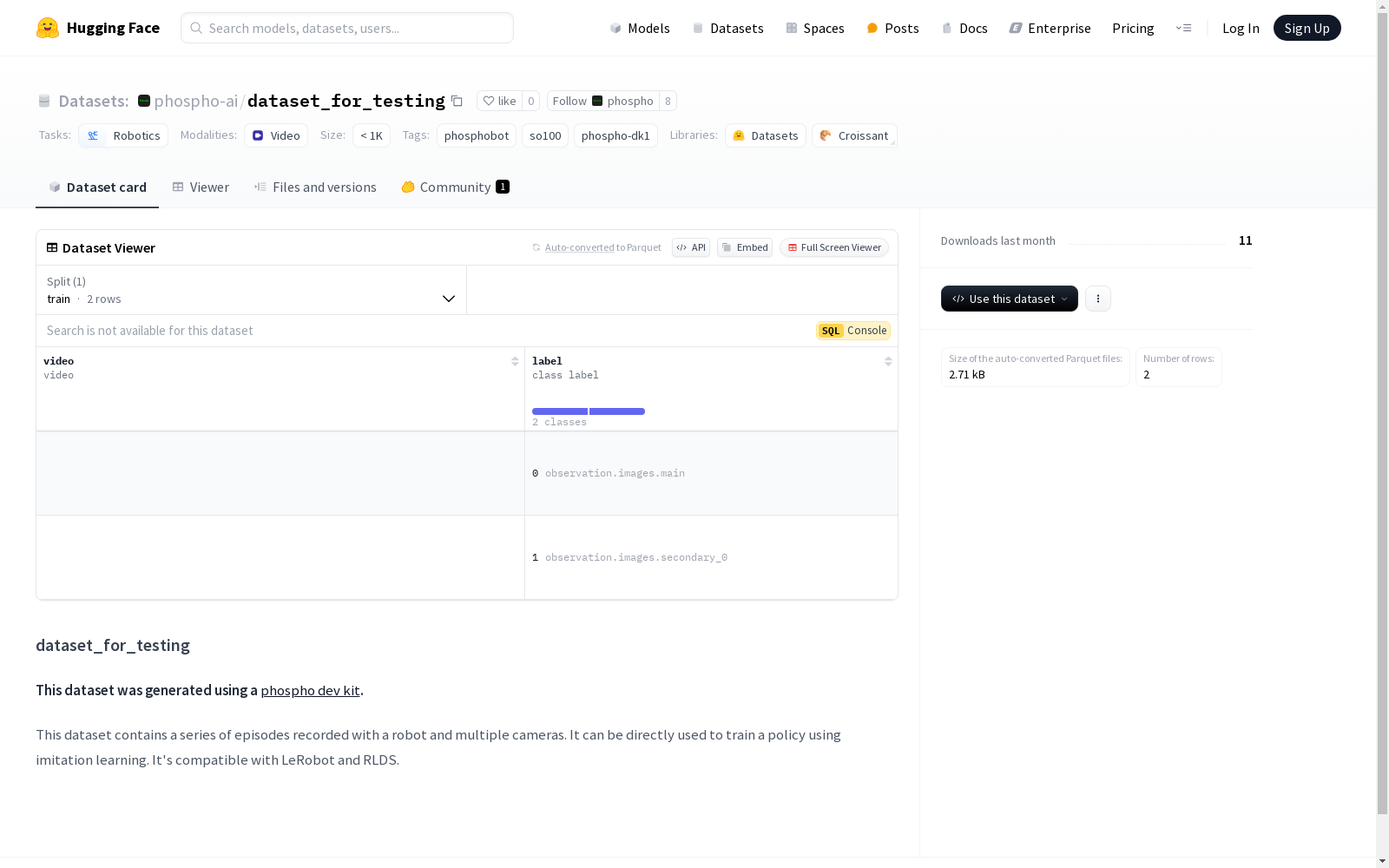Open Full Screen Viewer
The width and height of the screenshot is (1389, 868).
834,247
